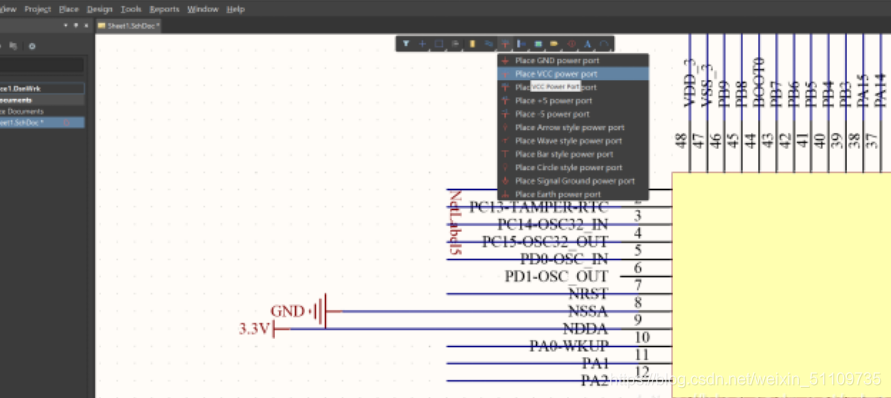Viewport: 891px width, 398px height.
Task: Click pin label PD1-OSC_OUT
Action: coord(556,277)
